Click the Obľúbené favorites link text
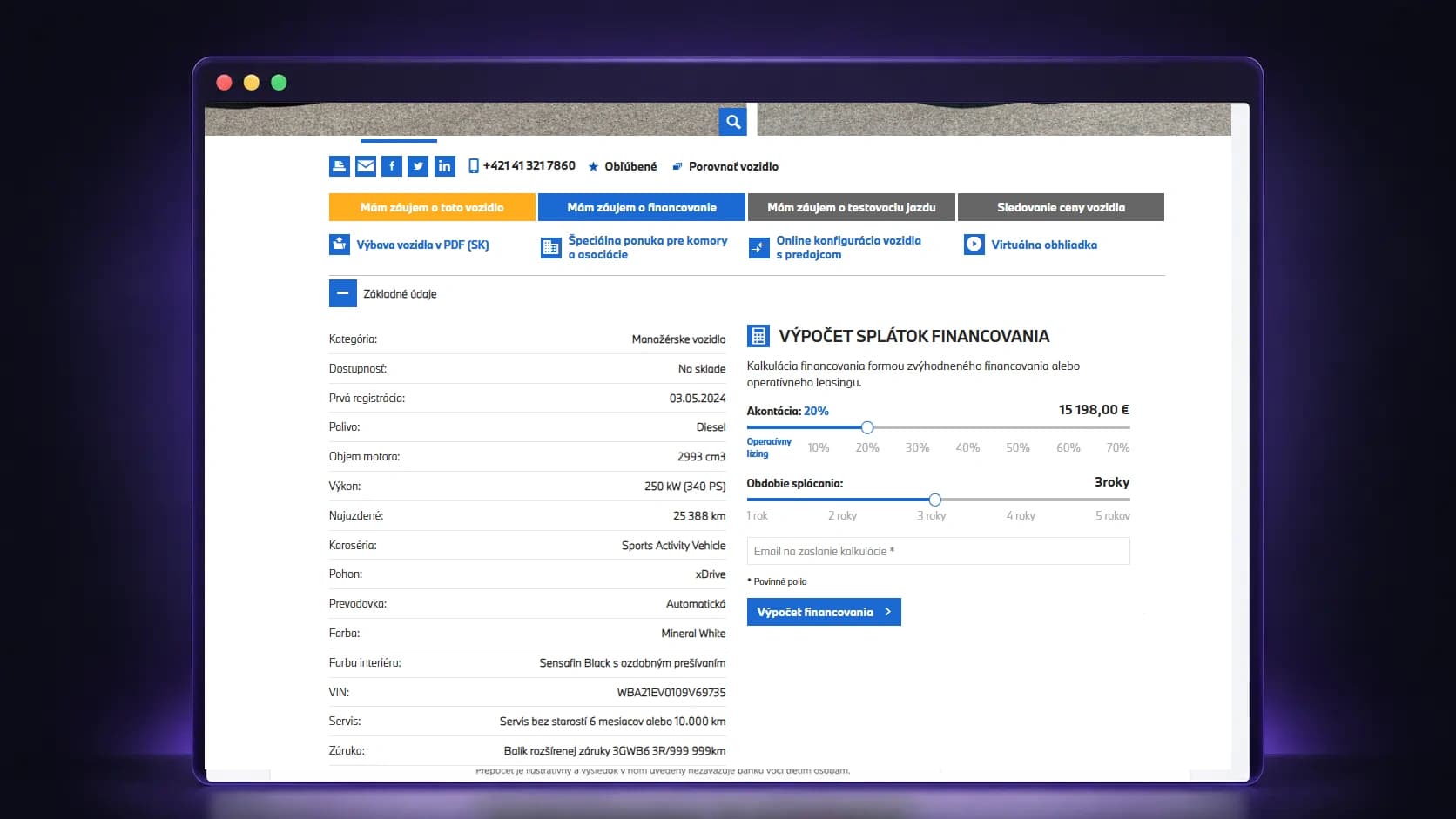This screenshot has width=1456, height=819. click(x=631, y=166)
